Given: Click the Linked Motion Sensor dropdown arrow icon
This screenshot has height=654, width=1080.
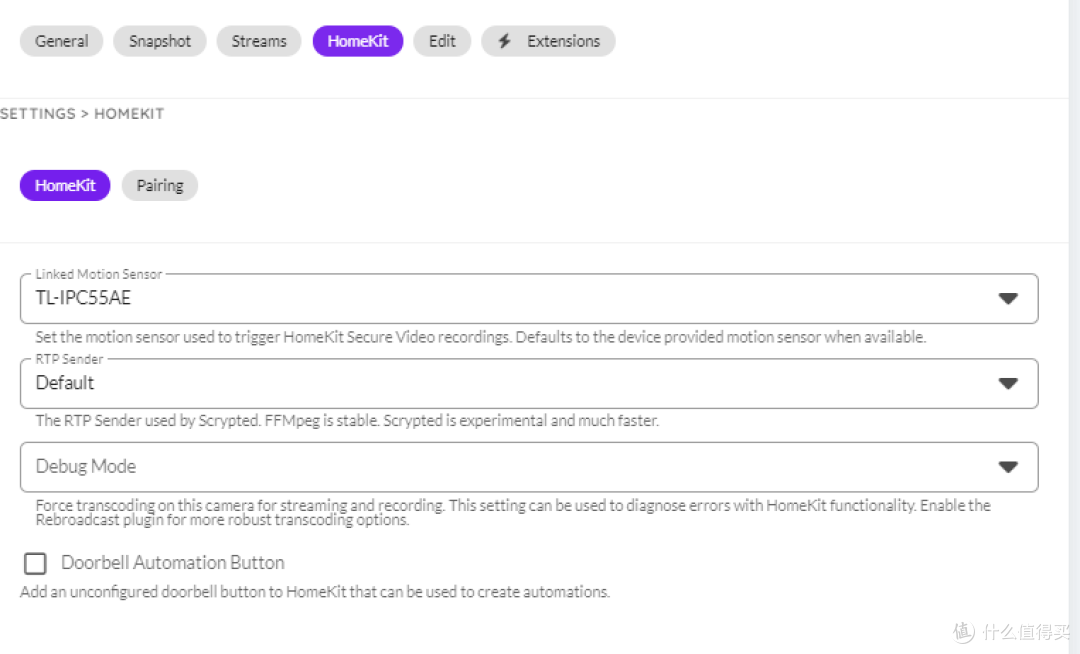Looking at the screenshot, I should coord(1008,298).
